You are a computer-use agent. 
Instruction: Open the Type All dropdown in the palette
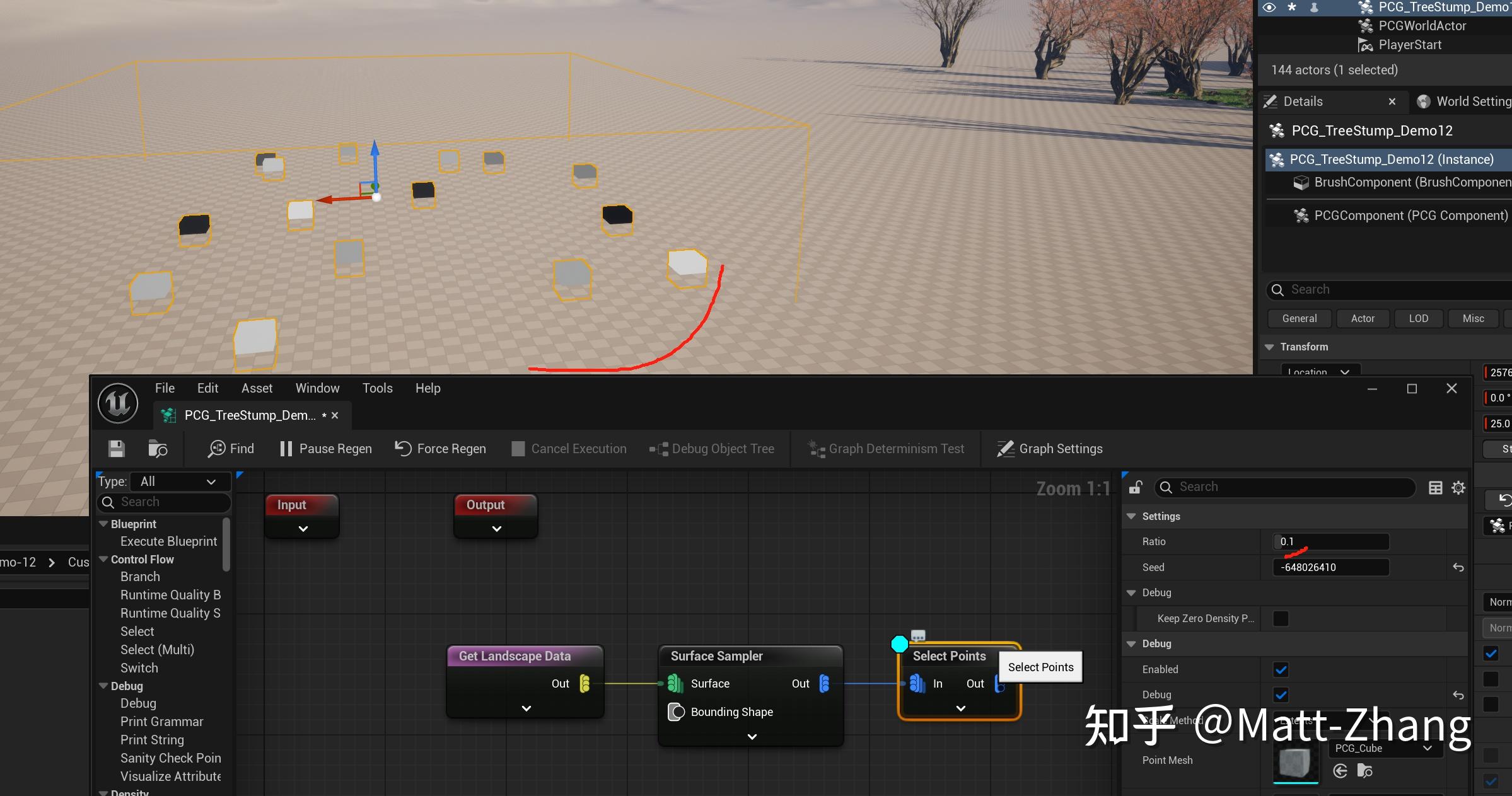tap(178, 482)
